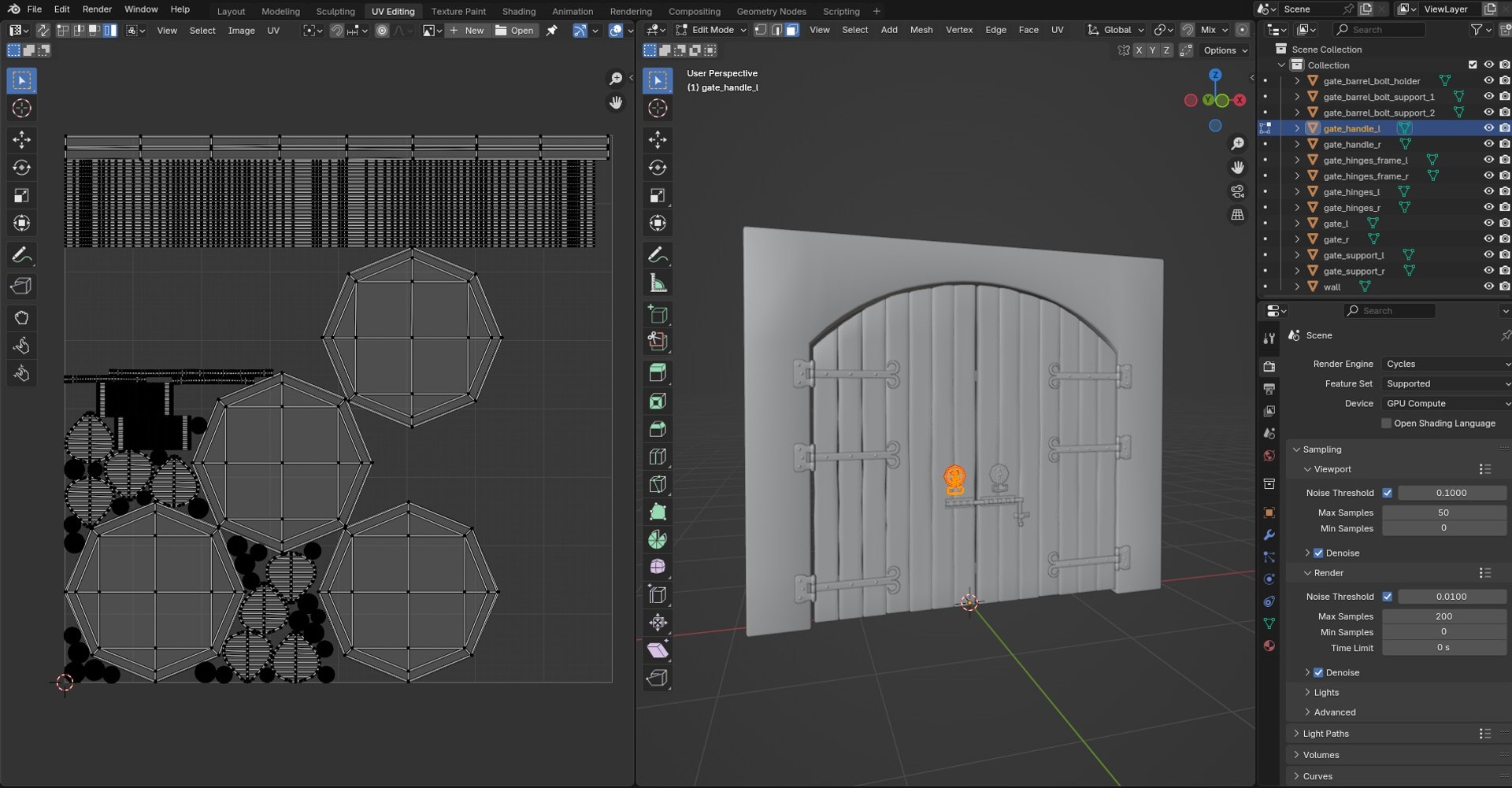Select the Annotate tool in the UV editor

tap(21, 255)
